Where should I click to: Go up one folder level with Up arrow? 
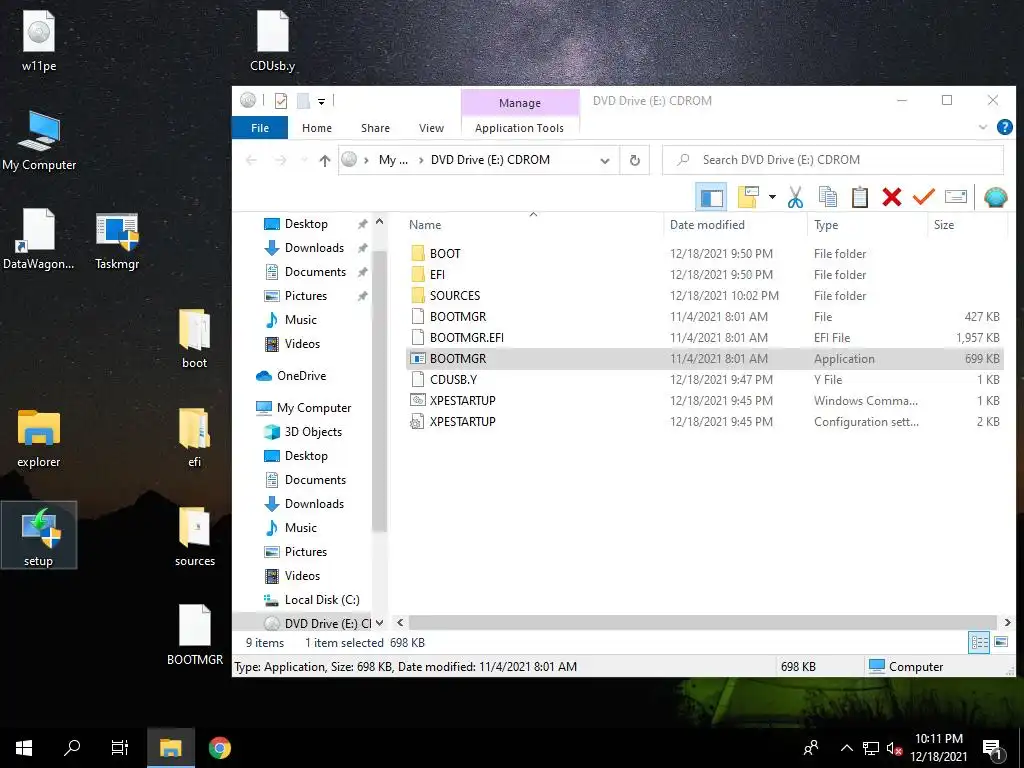coord(325,160)
